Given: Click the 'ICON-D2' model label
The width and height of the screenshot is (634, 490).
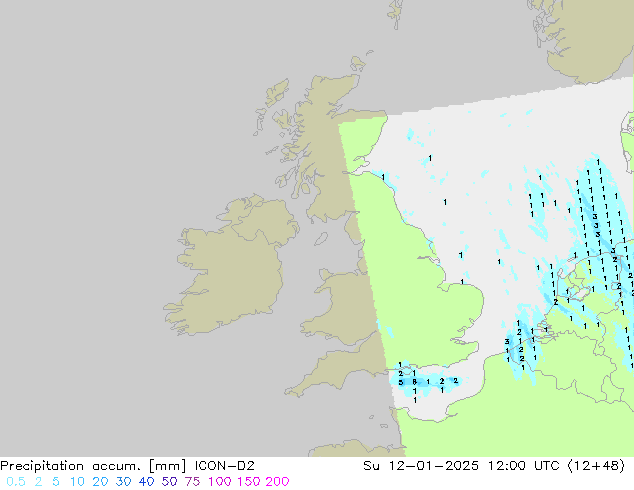Looking at the screenshot, I should pos(224,466).
